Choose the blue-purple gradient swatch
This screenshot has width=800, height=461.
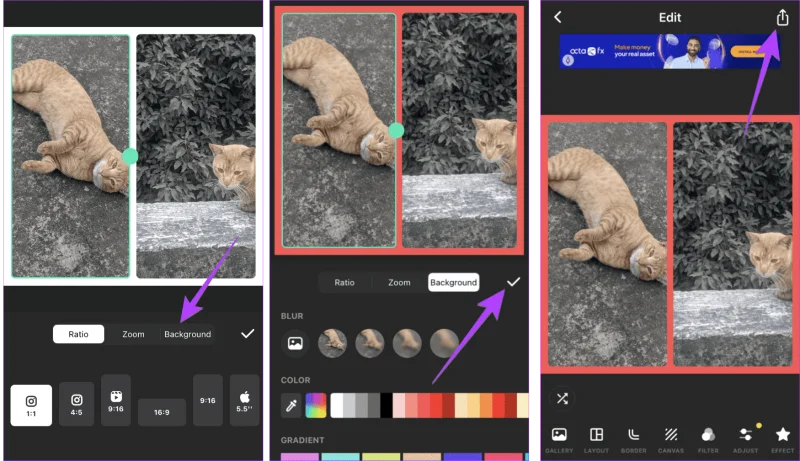(x=462, y=456)
